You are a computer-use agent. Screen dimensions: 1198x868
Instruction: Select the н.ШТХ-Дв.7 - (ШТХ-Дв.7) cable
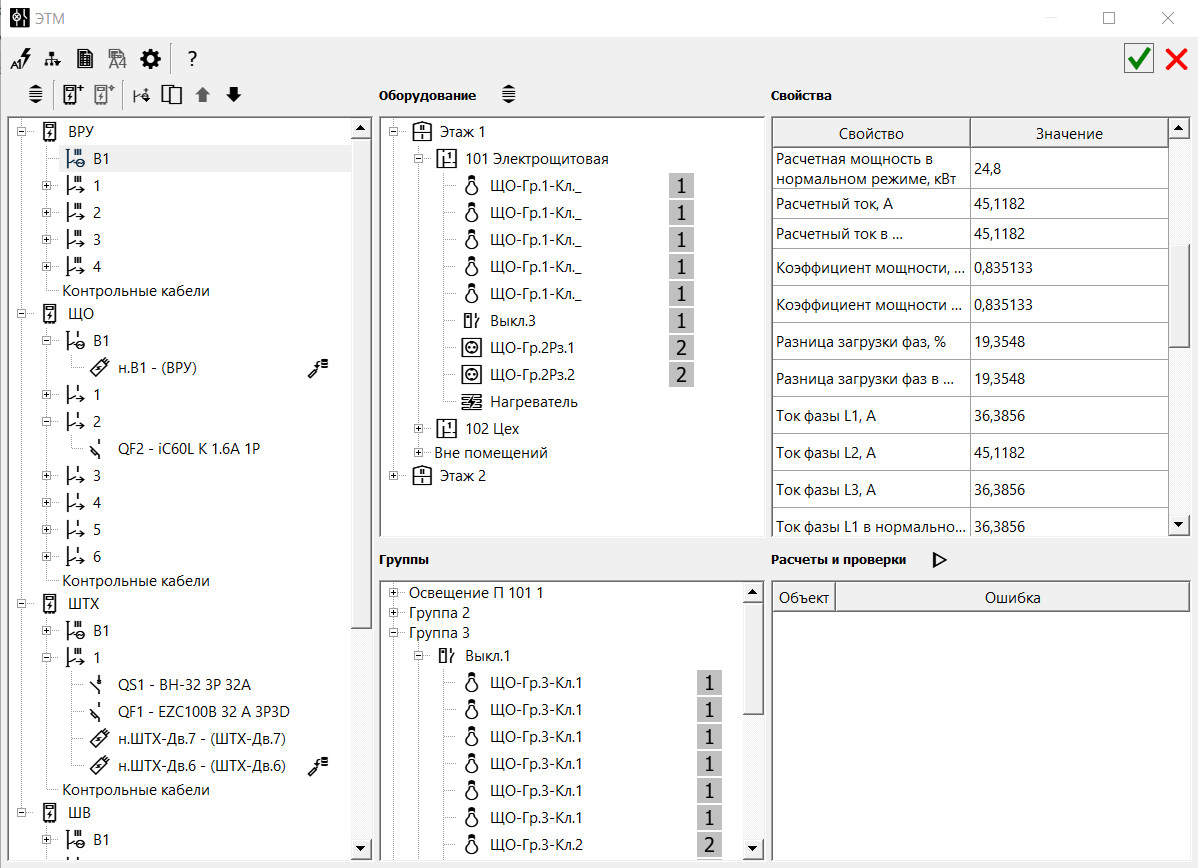pyautogui.click(x=202, y=739)
